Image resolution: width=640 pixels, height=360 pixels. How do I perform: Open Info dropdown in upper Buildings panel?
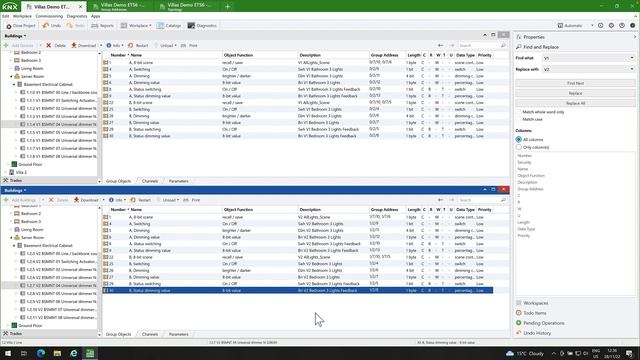[x=114, y=45]
